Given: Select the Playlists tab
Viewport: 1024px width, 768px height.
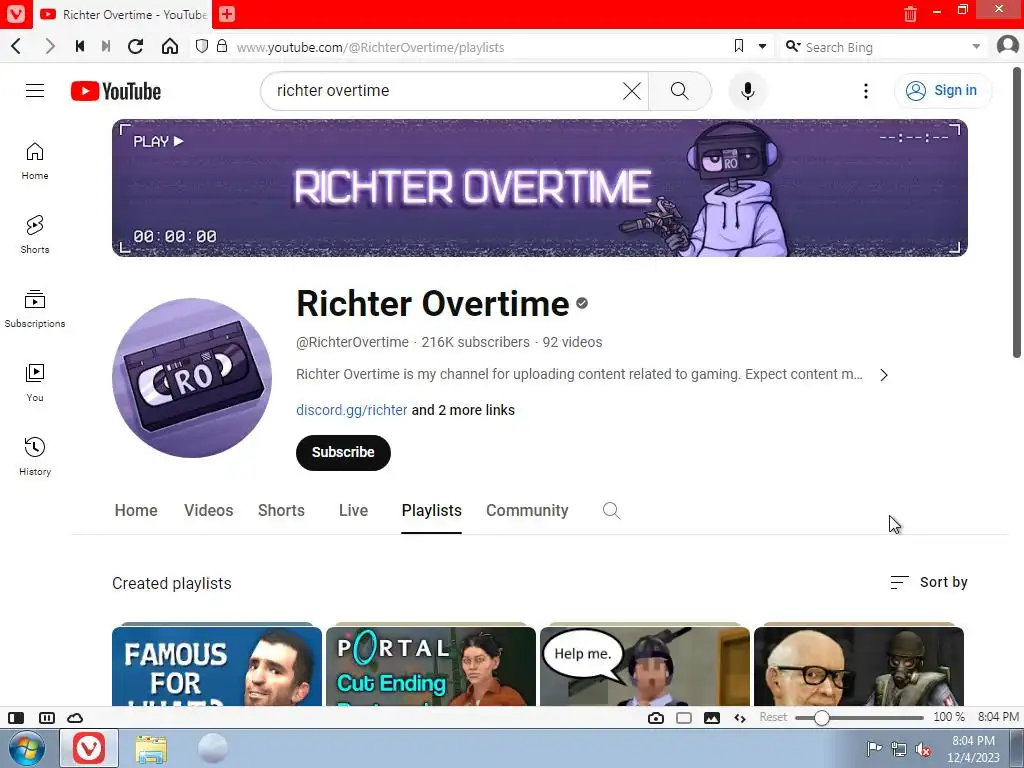Looking at the screenshot, I should click(432, 511).
